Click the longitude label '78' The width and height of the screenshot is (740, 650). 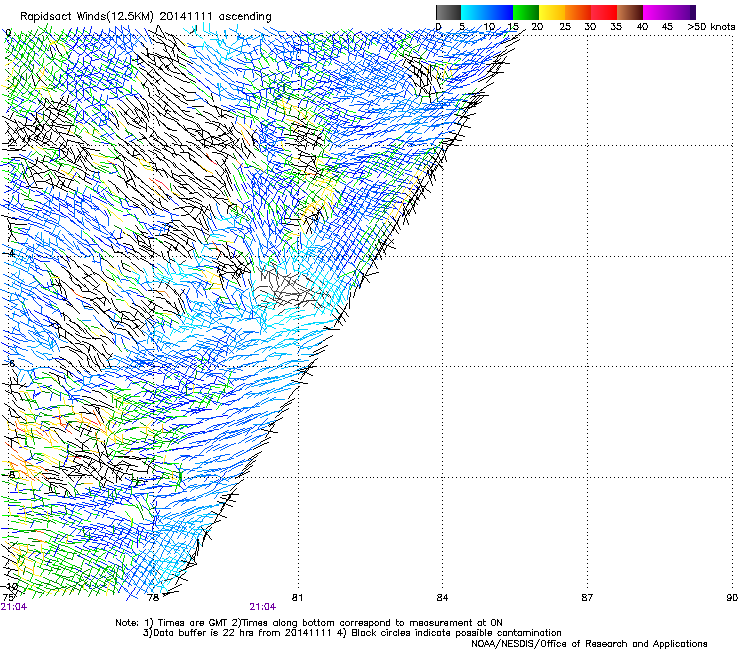tap(153, 598)
